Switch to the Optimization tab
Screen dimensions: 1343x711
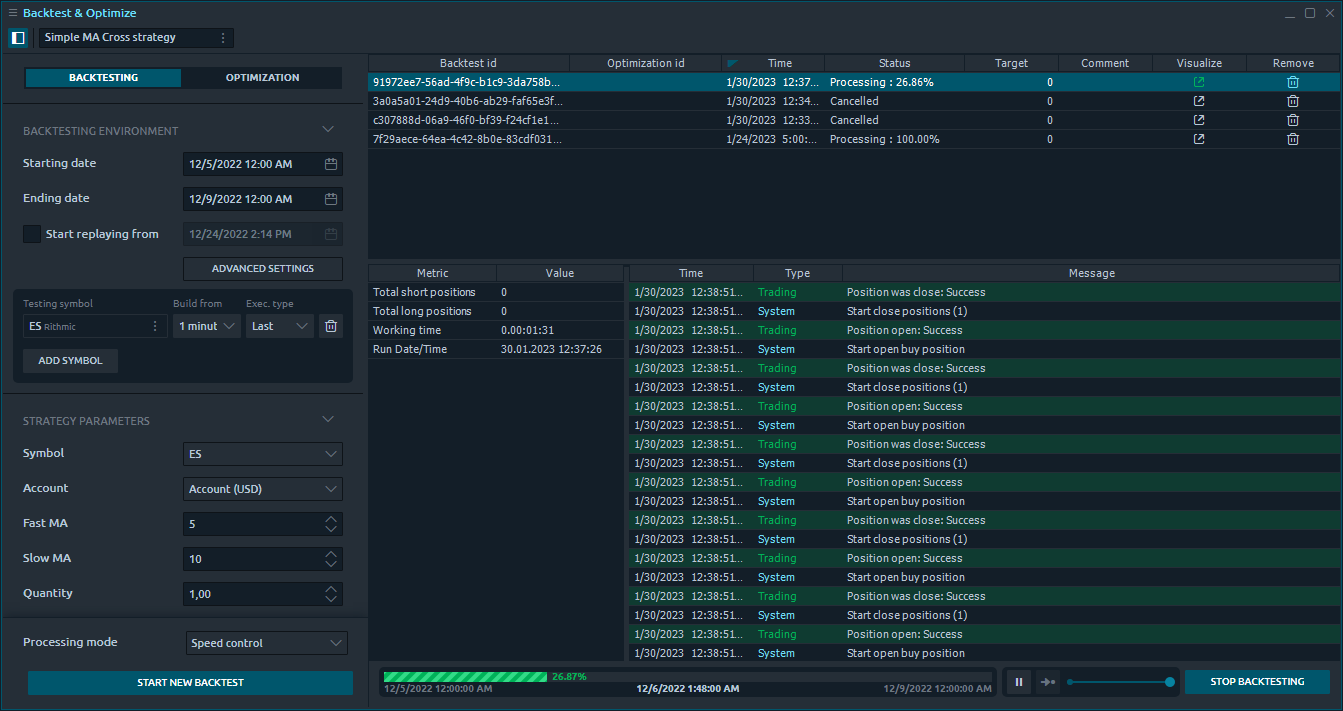(x=262, y=78)
